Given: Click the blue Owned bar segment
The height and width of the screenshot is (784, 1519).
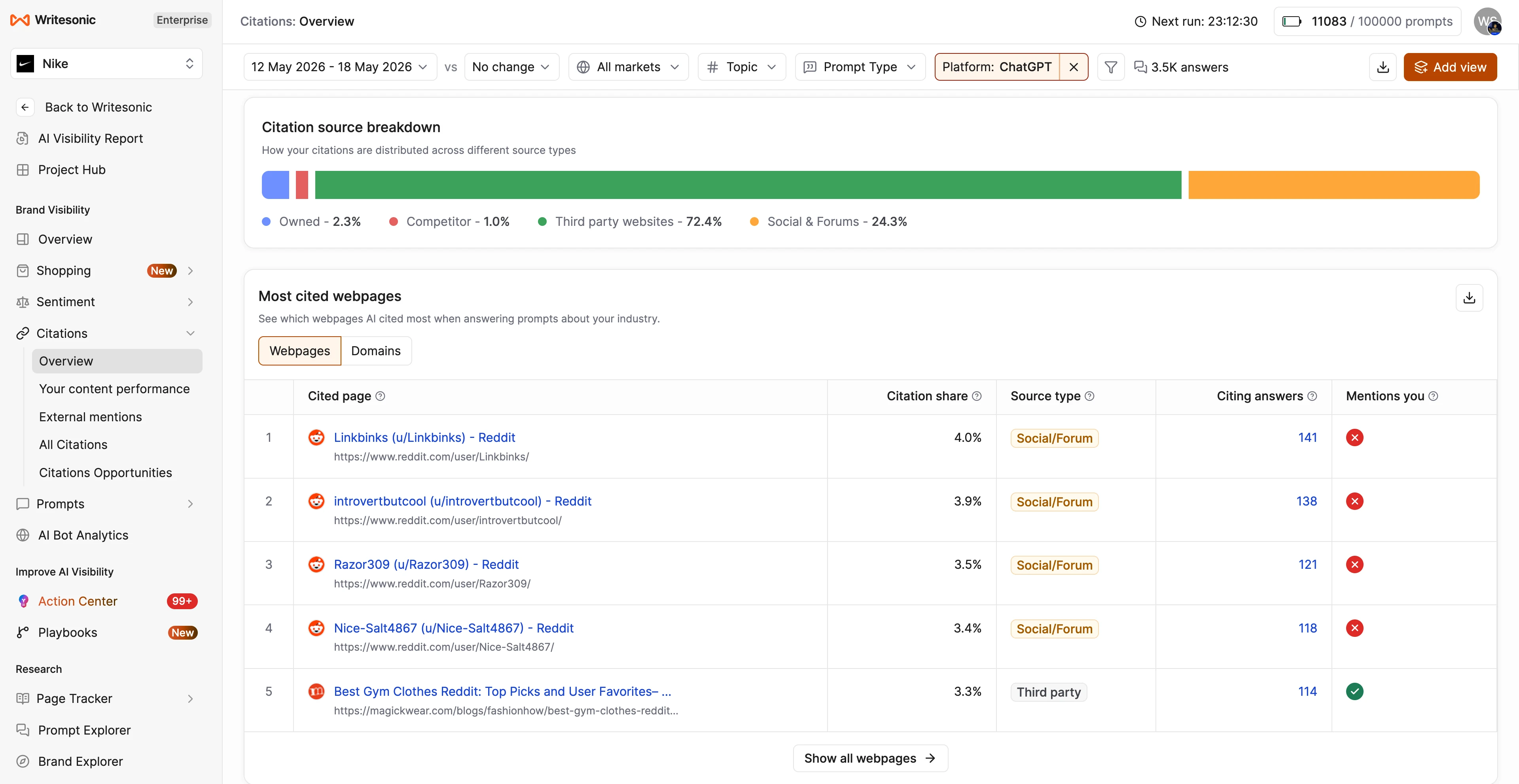Looking at the screenshot, I should pyautogui.click(x=275, y=185).
